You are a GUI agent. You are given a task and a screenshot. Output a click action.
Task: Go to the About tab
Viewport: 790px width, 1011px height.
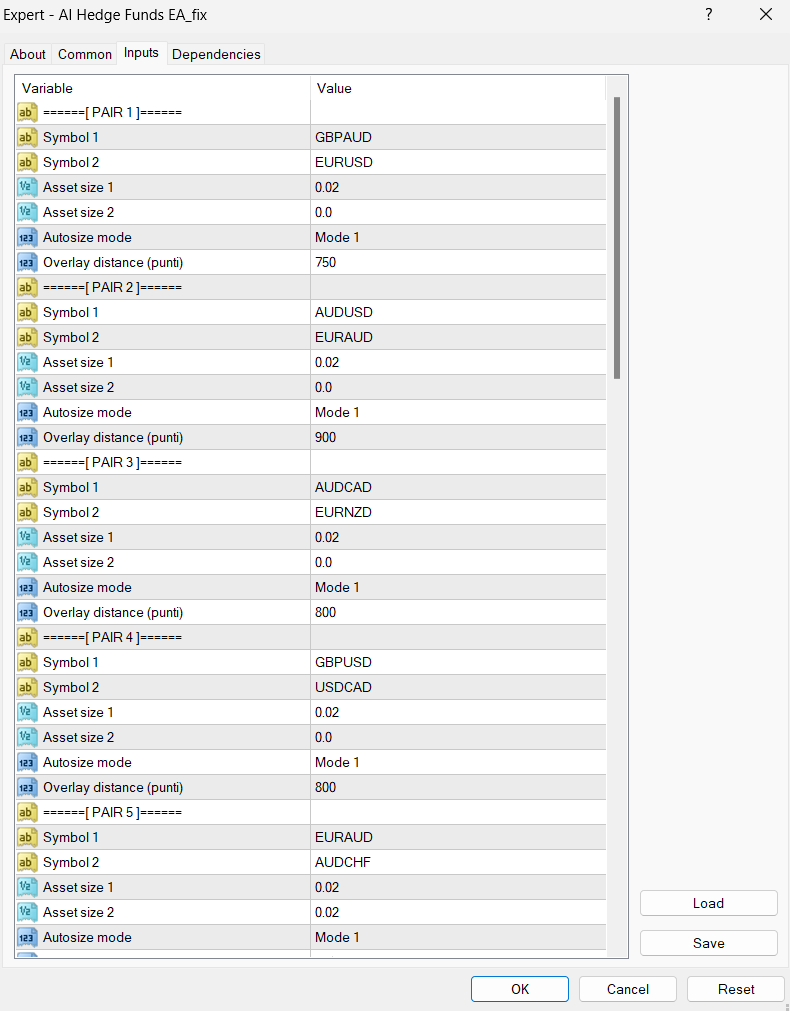pos(28,54)
